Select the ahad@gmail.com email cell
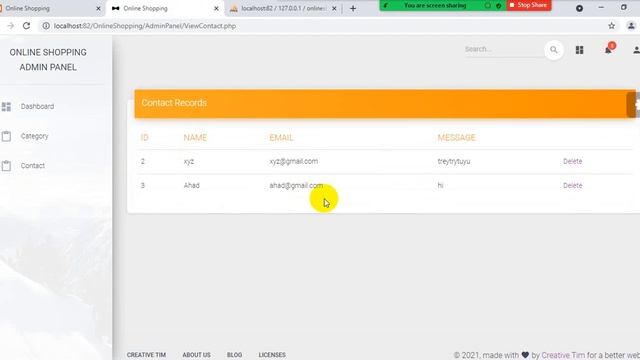The height and width of the screenshot is (360, 640). 296,186
